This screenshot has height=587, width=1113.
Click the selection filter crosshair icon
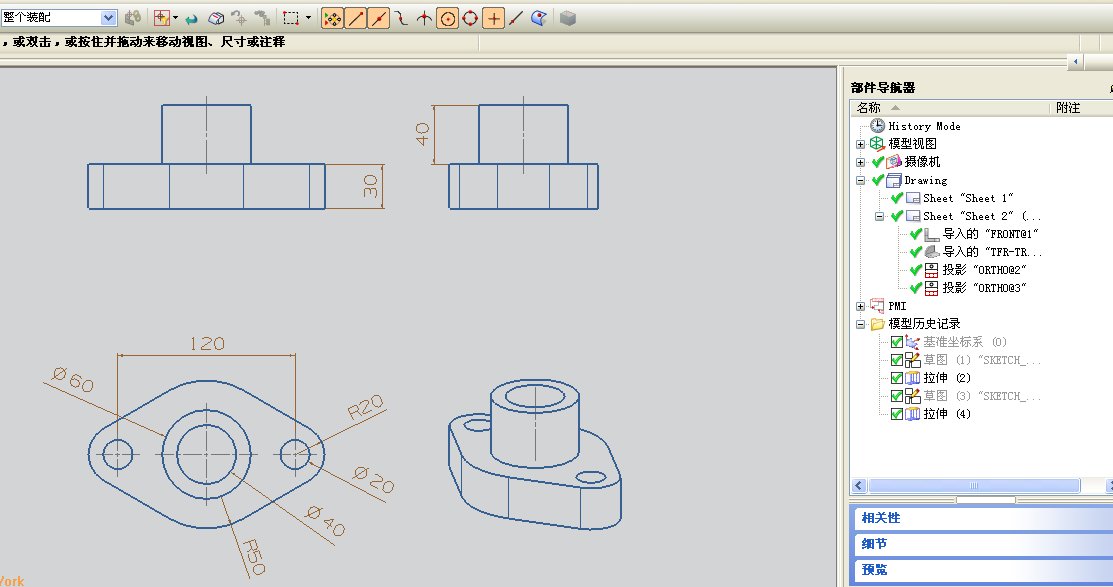click(x=161, y=18)
